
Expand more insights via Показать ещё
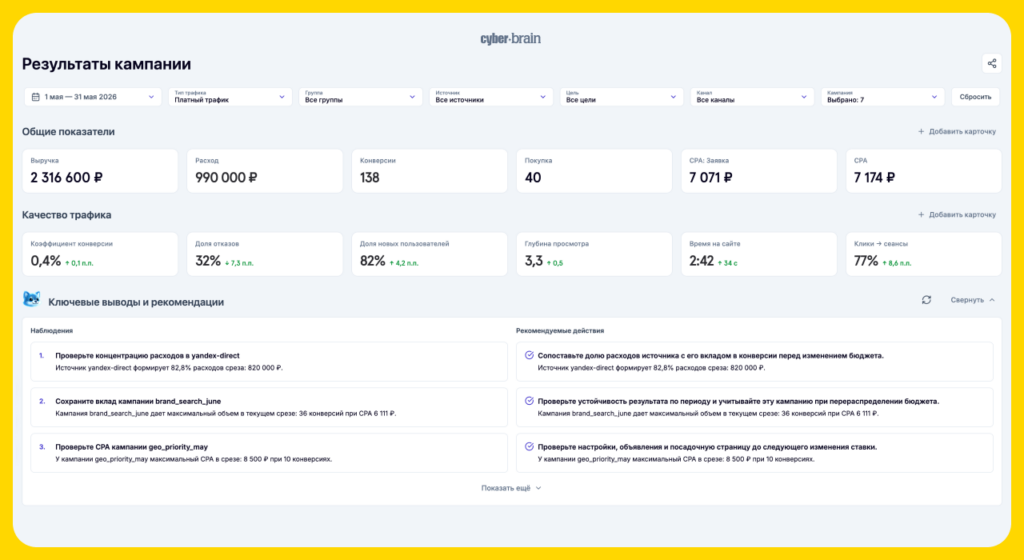[x=511, y=488]
